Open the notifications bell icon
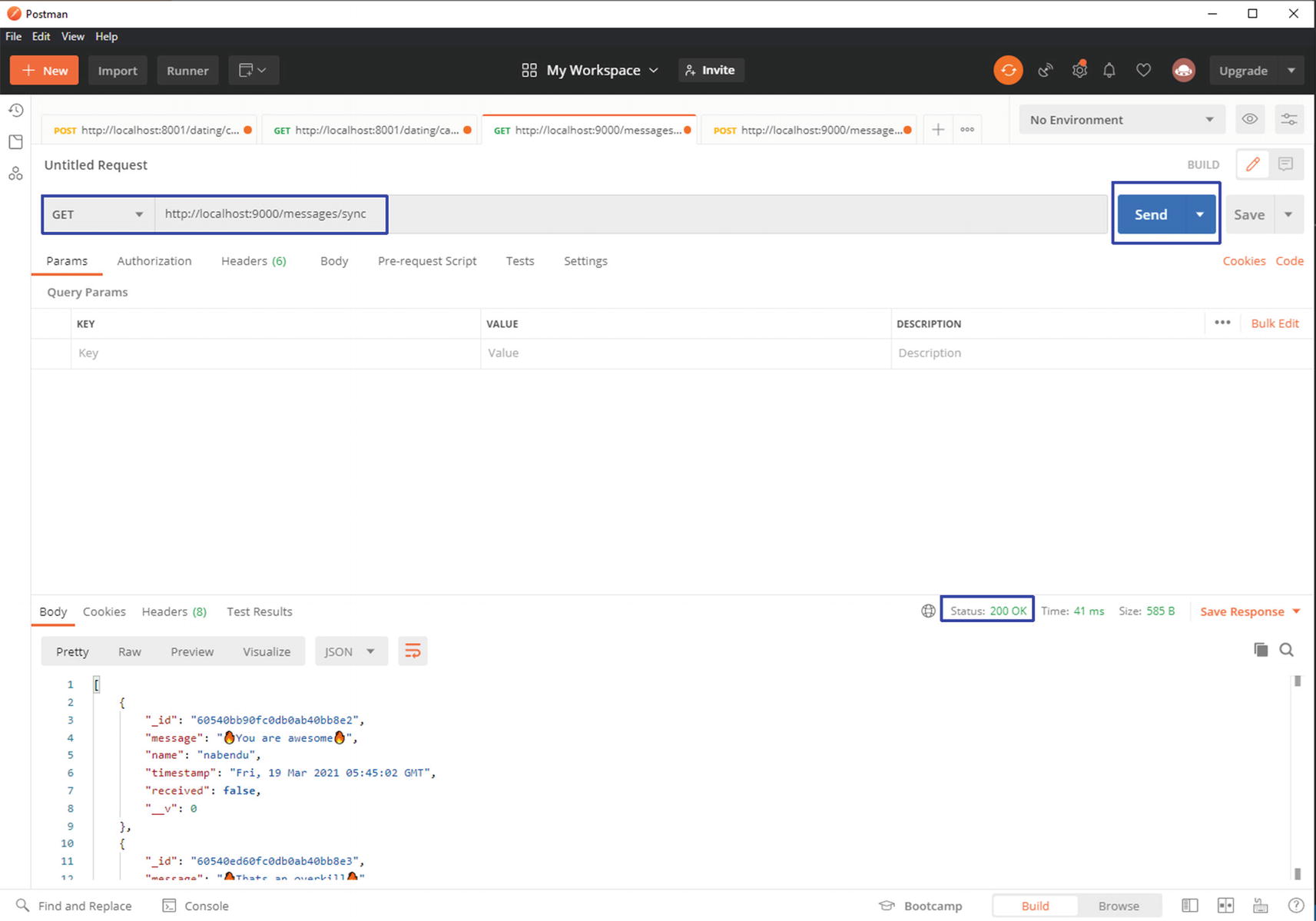The image size is (1316, 921). click(1109, 70)
